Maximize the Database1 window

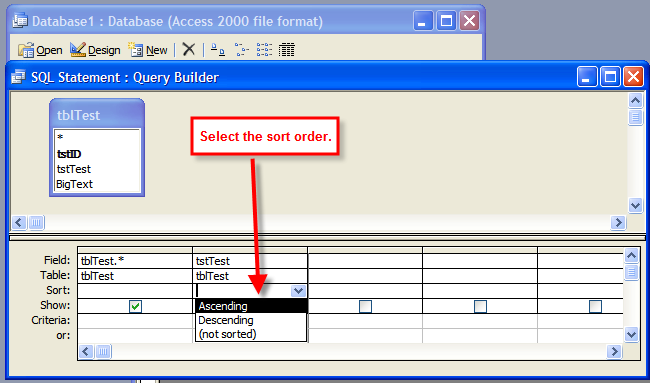446,21
